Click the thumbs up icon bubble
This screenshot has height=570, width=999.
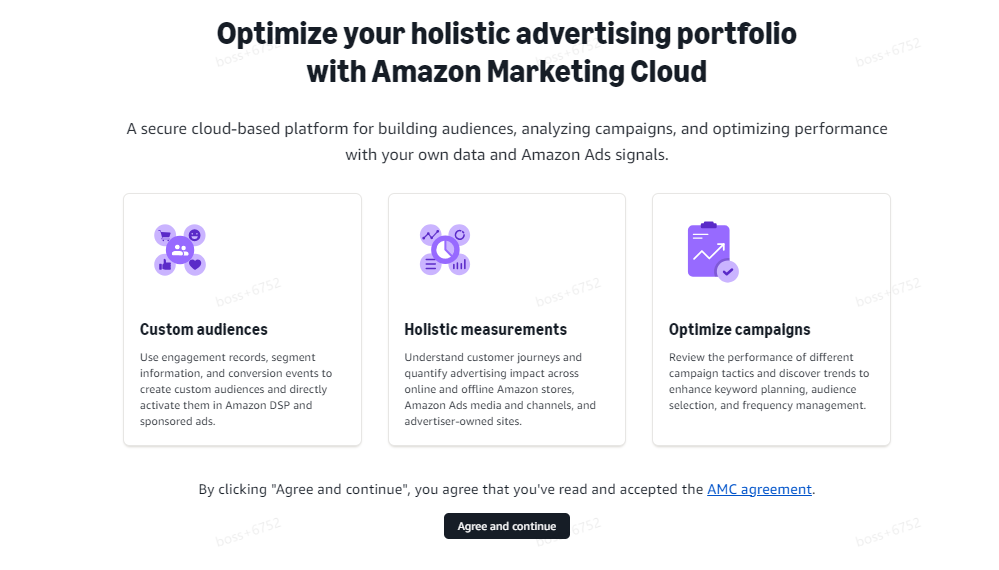click(164, 265)
